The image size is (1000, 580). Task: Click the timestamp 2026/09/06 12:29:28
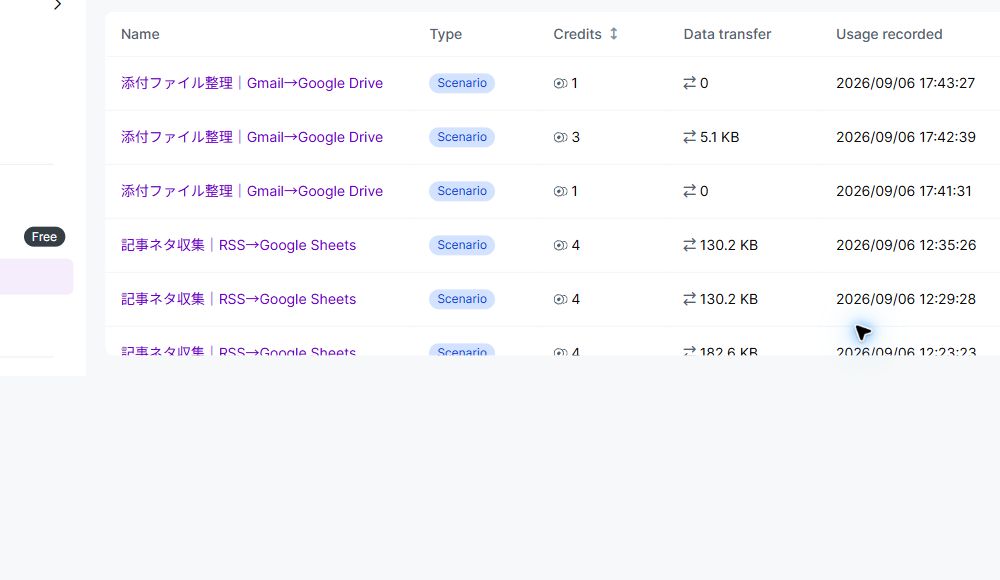pos(906,299)
